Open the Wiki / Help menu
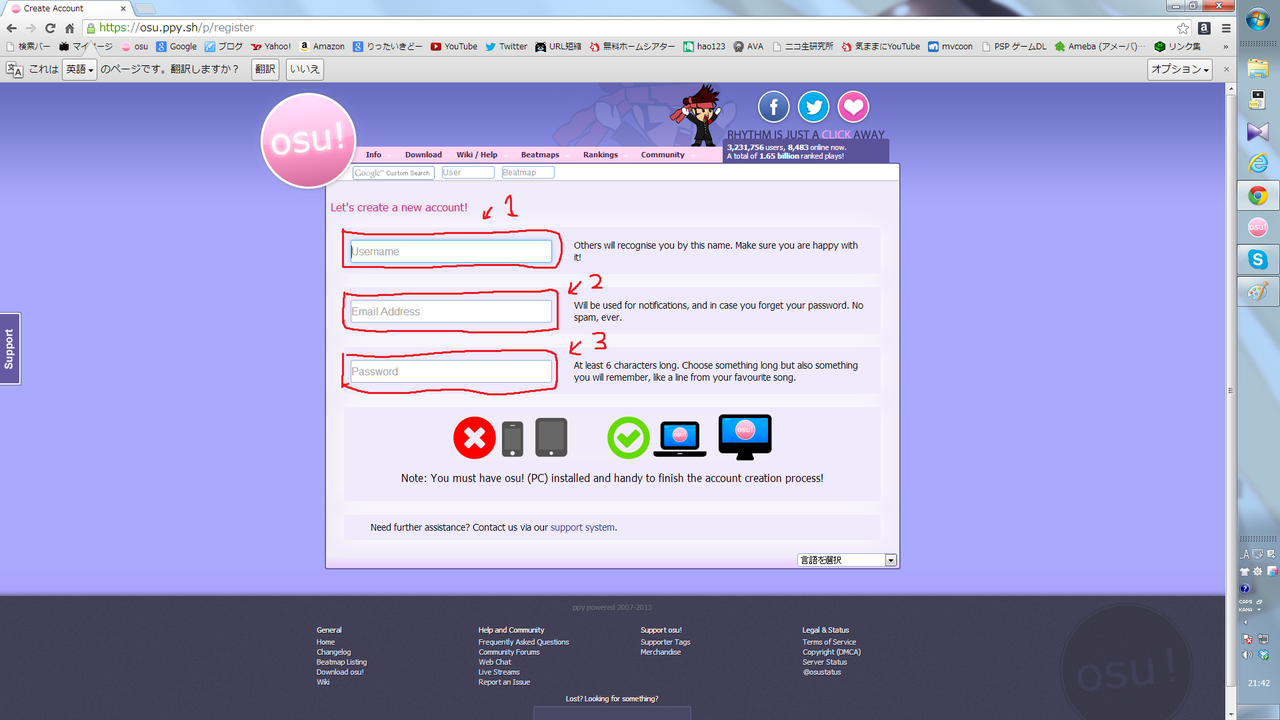This screenshot has width=1280, height=720. [x=477, y=155]
